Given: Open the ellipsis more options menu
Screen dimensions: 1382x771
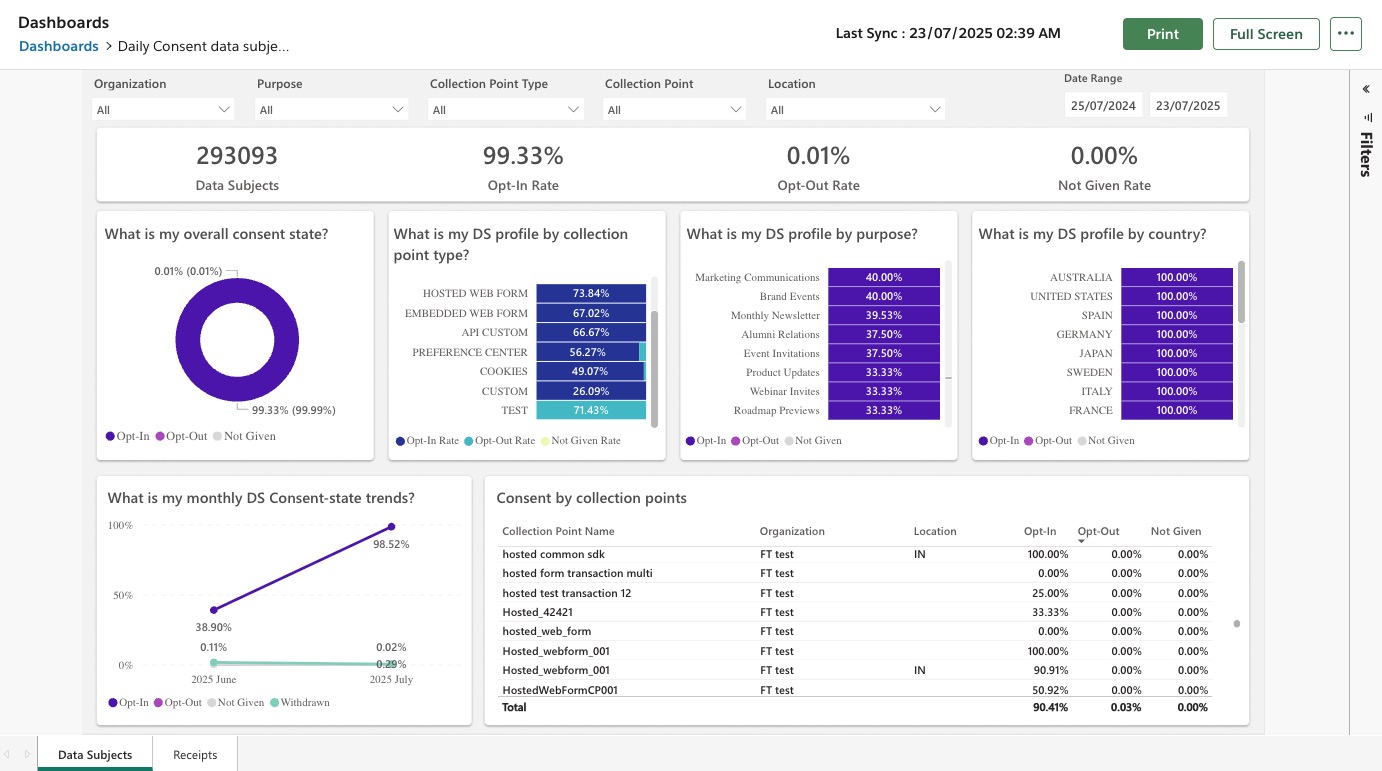Looking at the screenshot, I should [1345, 33].
